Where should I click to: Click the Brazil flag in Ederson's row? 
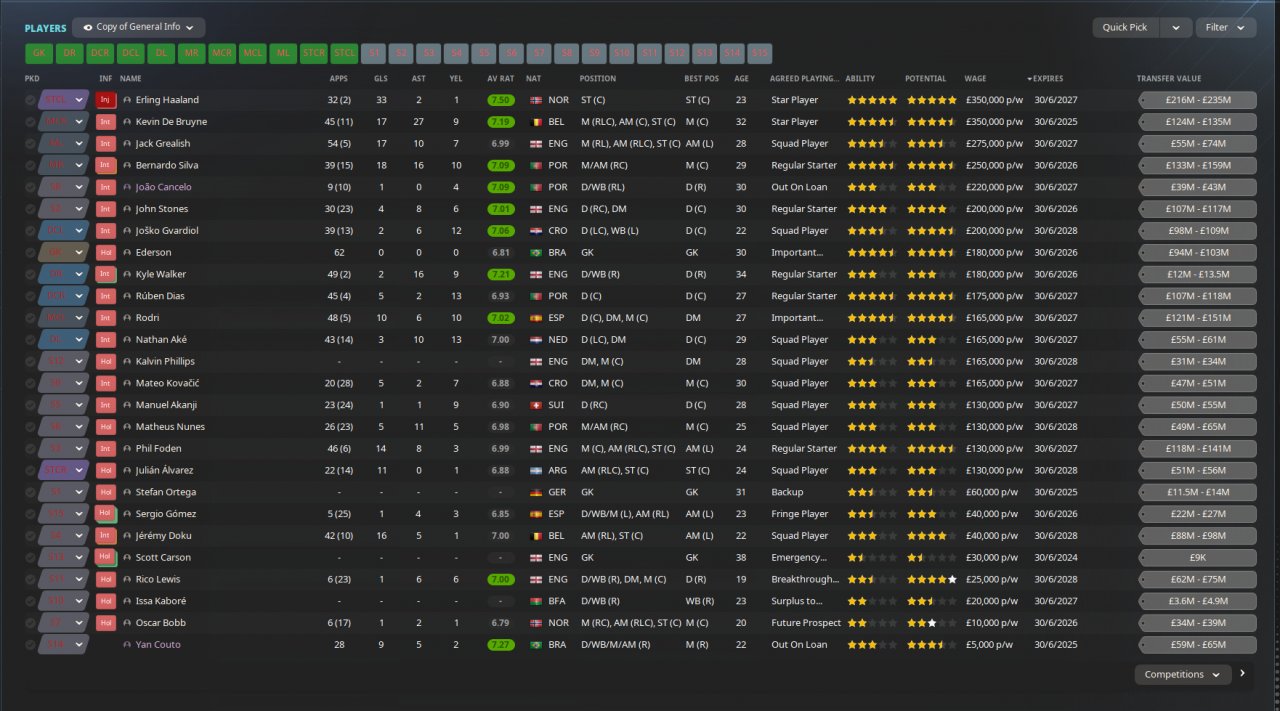tap(536, 253)
